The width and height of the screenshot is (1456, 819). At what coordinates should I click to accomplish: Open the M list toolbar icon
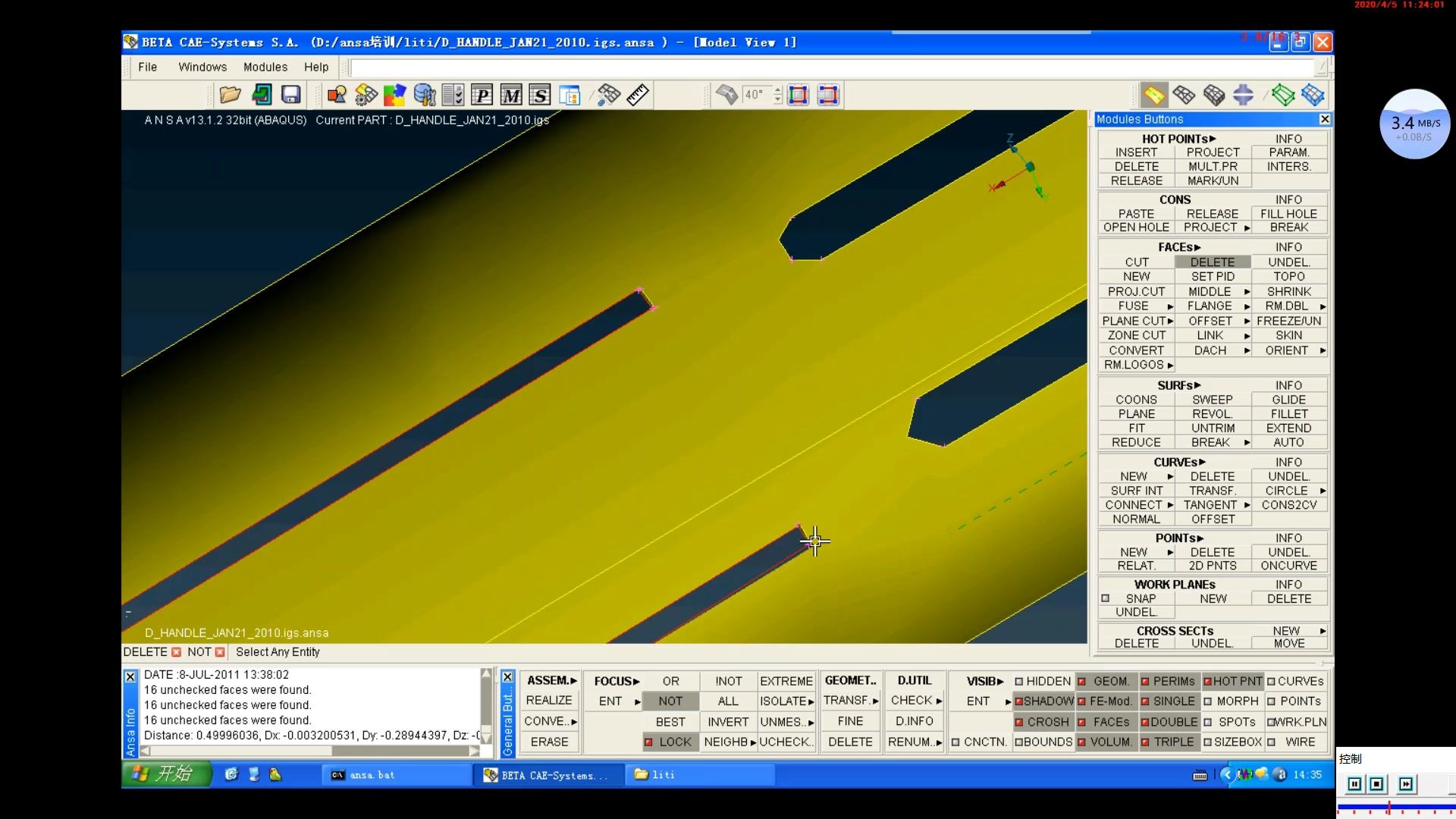pyautogui.click(x=511, y=95)
